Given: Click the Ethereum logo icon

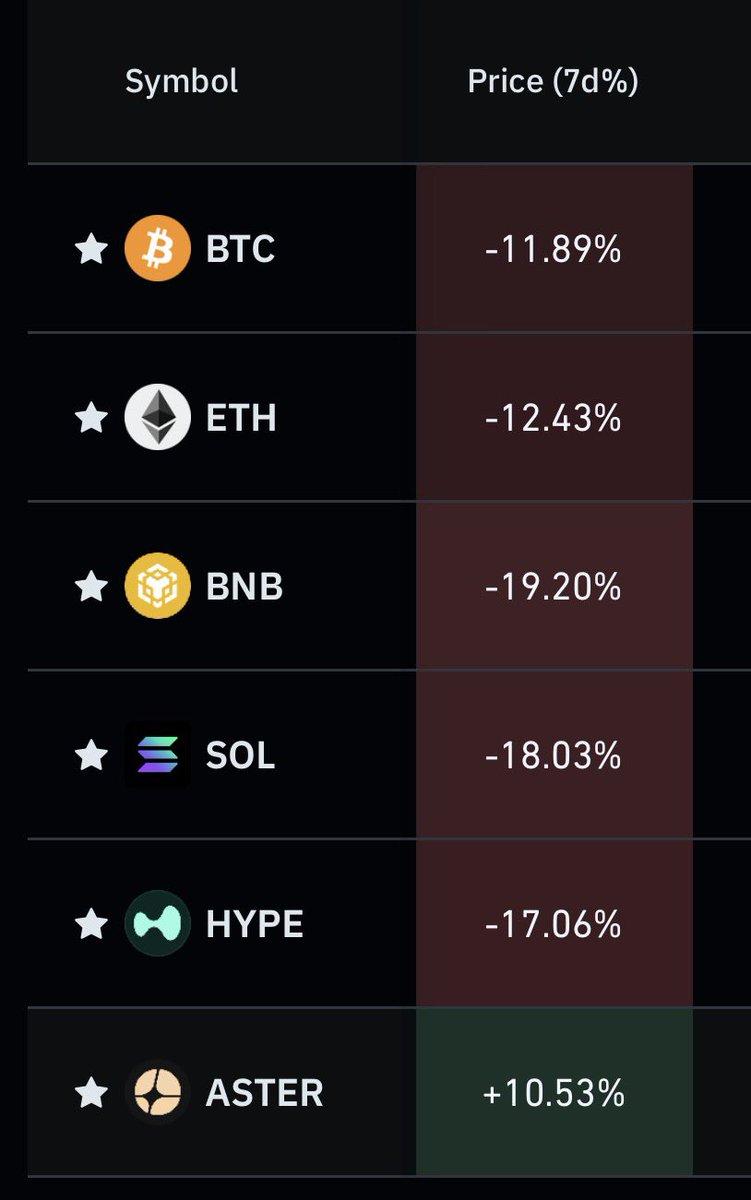Looking at the screenshot, I should pyautogui.click(x=157, y=417).
